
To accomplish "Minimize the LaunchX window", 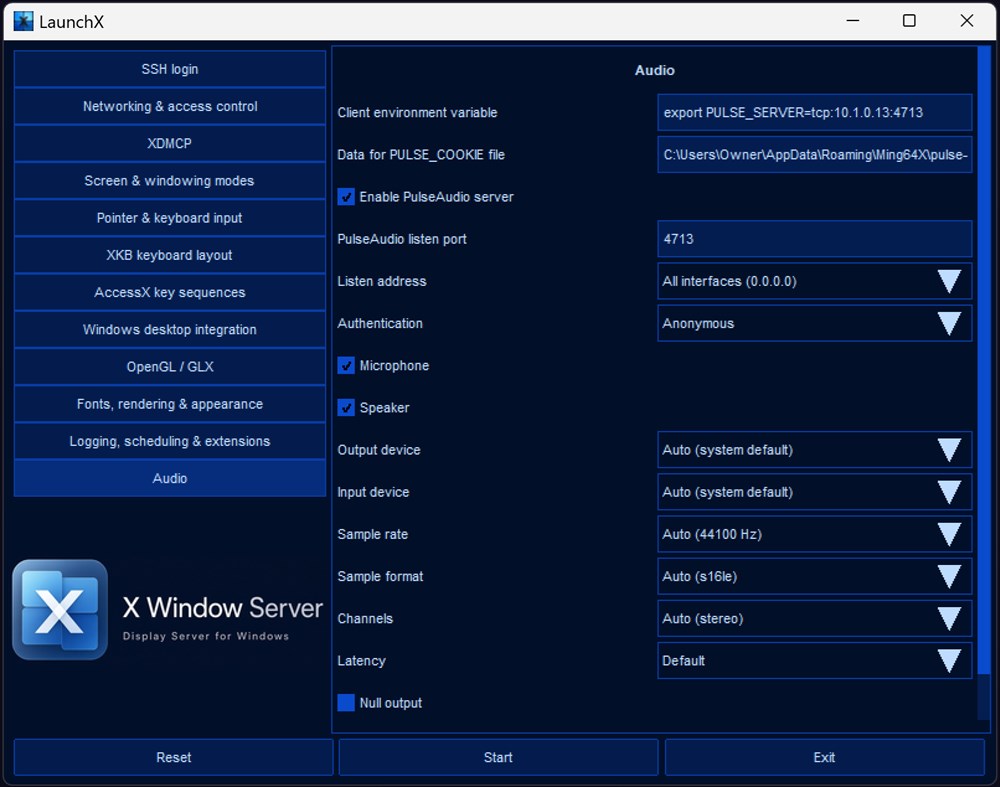I will (x=853, y=20).
